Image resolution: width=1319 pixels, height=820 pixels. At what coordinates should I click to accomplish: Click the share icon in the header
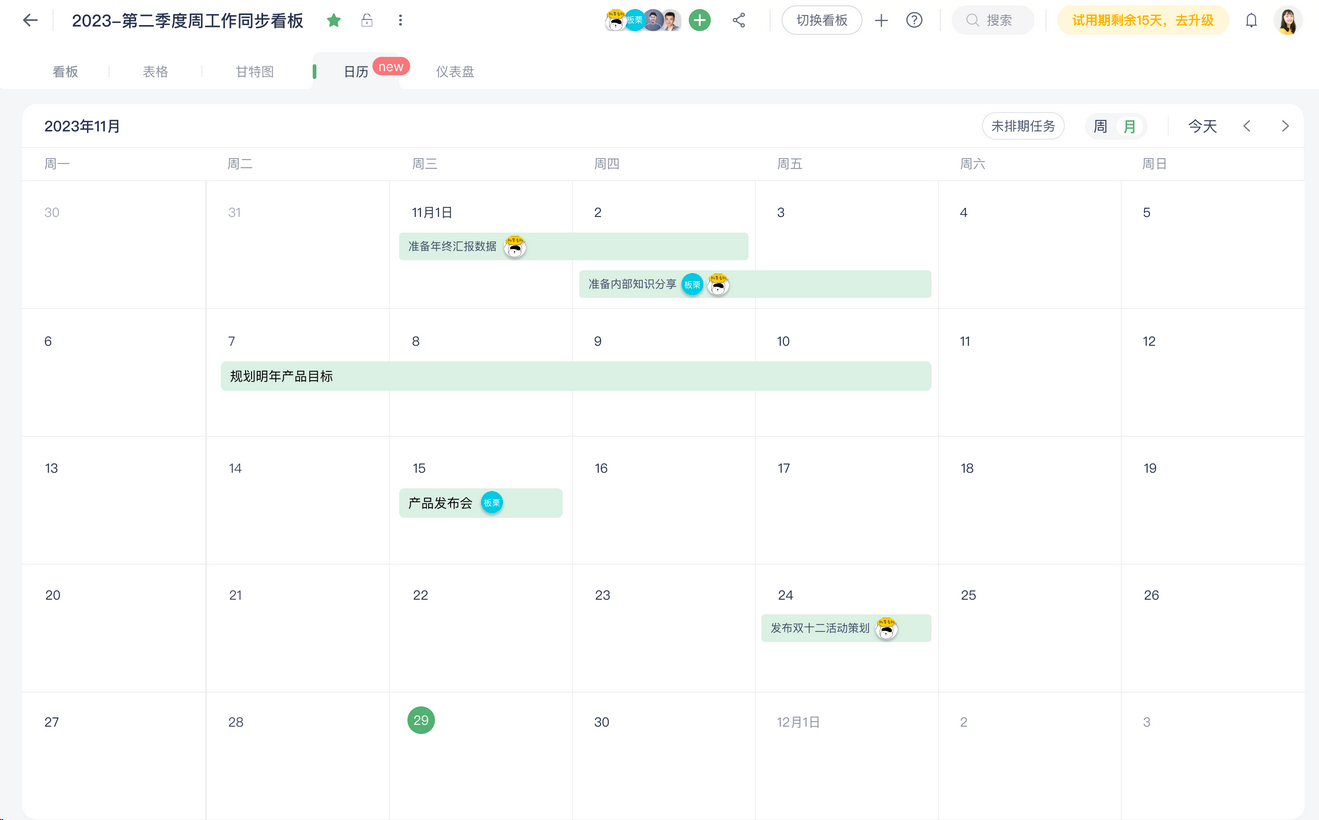click(x=739, y=20)
